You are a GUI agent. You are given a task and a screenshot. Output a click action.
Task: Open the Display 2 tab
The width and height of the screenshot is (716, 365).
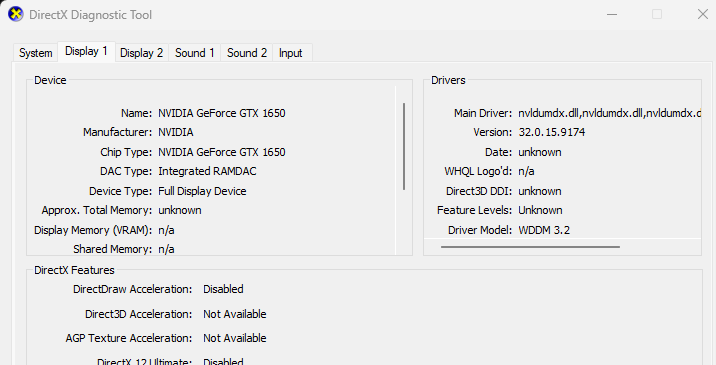coord(142,53)
